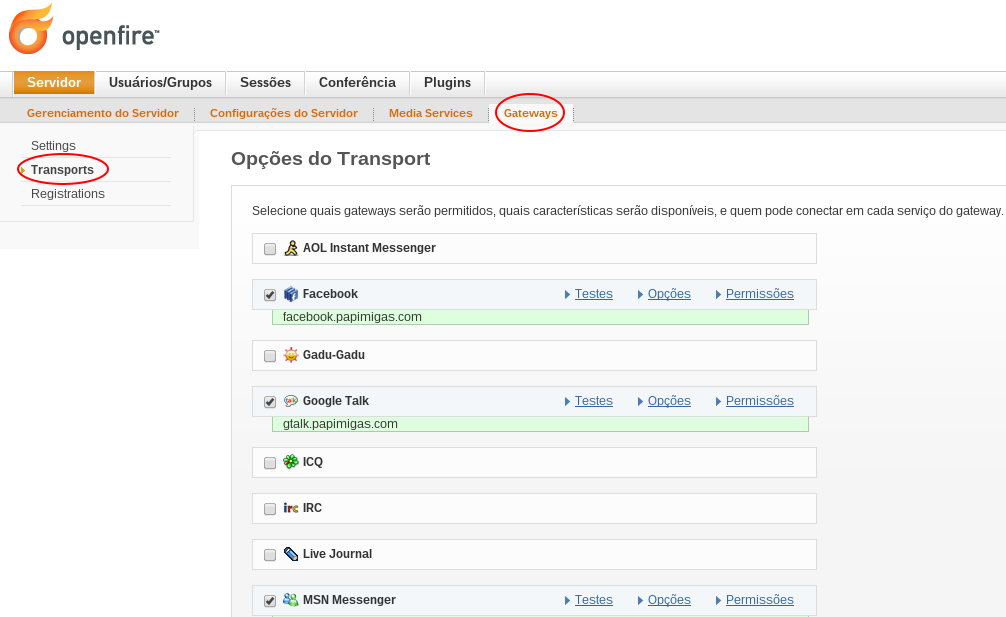Open the Plugins tab
Screen dimensions: 1006x617
tap(447, 83)
